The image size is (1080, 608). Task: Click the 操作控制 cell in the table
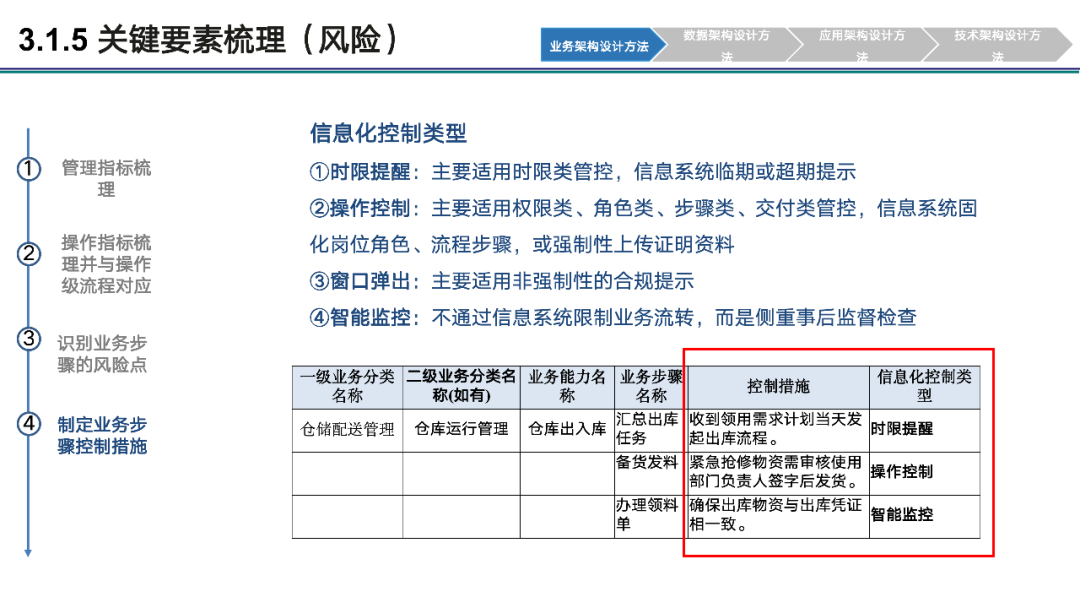[924, 473]
